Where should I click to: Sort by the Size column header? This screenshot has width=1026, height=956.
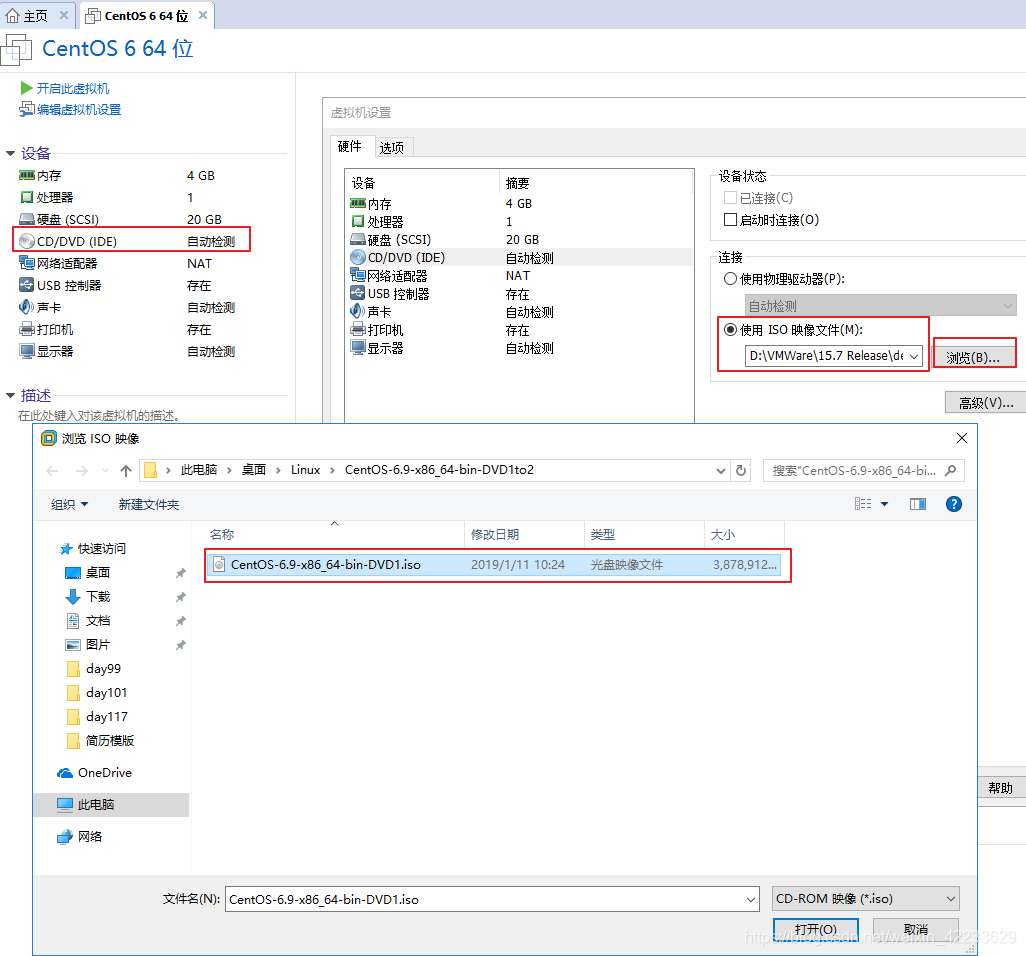(x=744, y=535)
